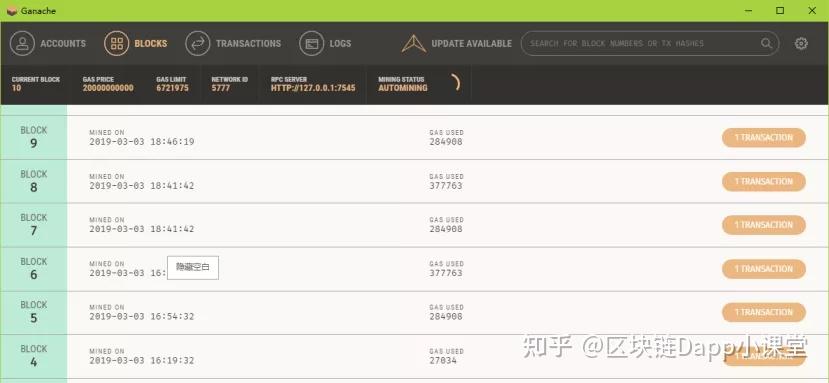Viewport: 829px width, 383px height.
Task: Click gas used 284908 in Block 9
Action: click(446, 142)
